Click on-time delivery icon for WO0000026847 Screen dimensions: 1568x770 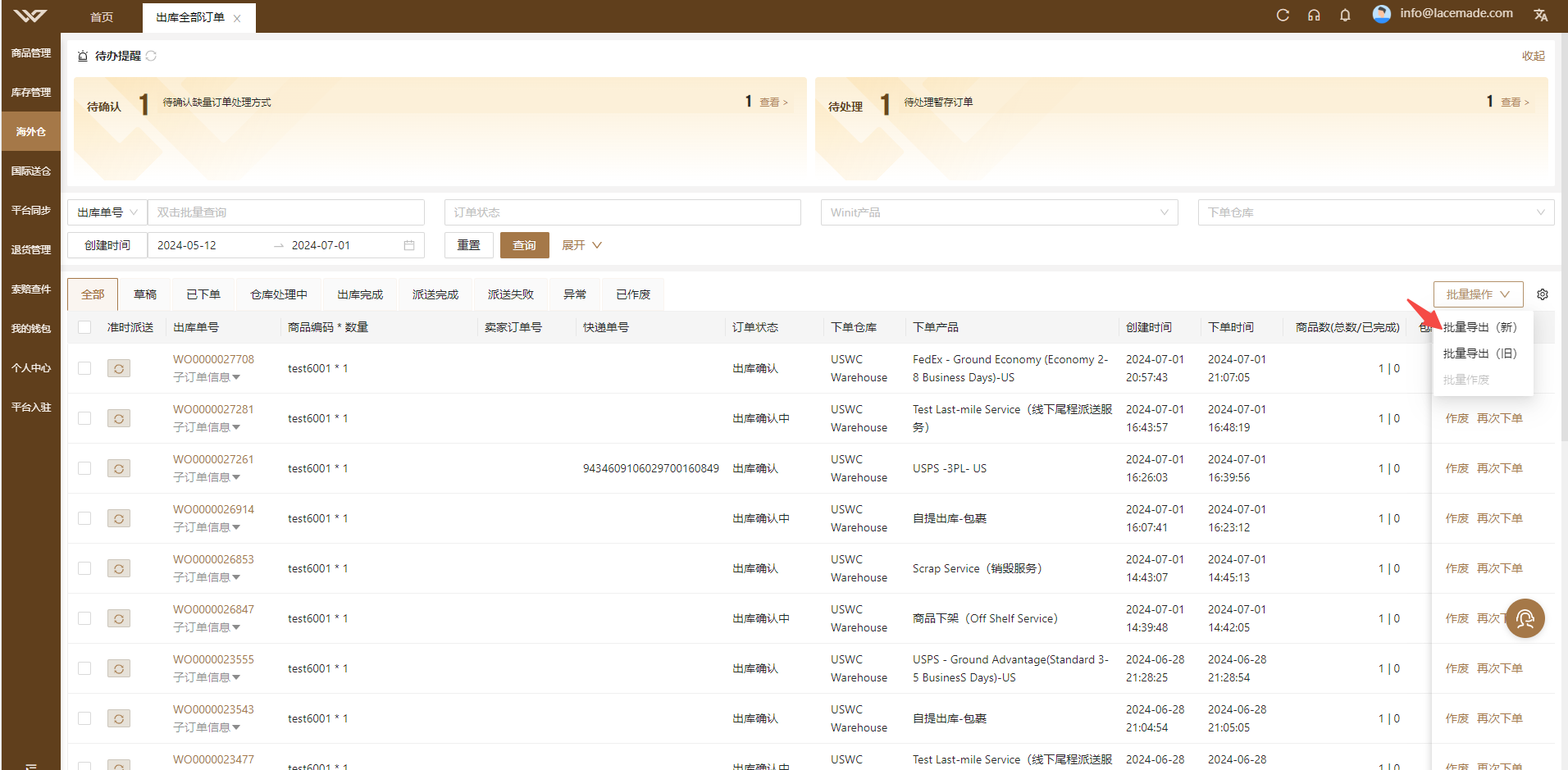coord(119,618)
